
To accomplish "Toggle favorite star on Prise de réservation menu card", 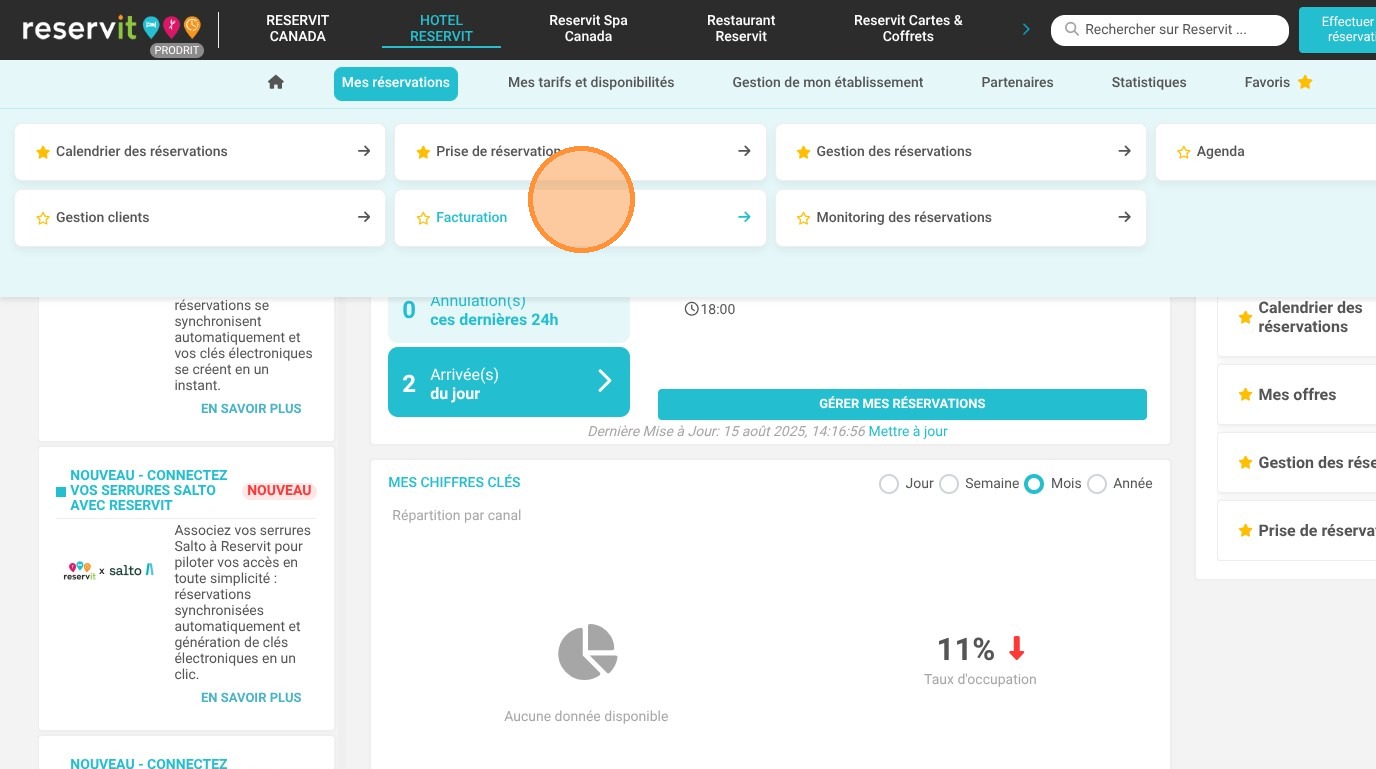I will coord(423,152).
